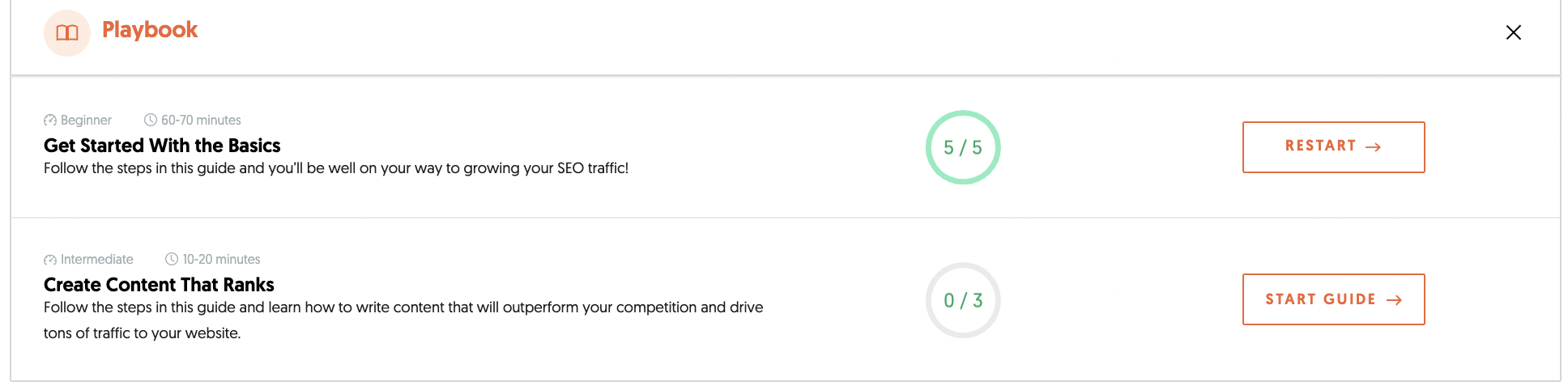Click the arrow icon in the Start Guide button

pyautogui.click(x=1394, y=299)
